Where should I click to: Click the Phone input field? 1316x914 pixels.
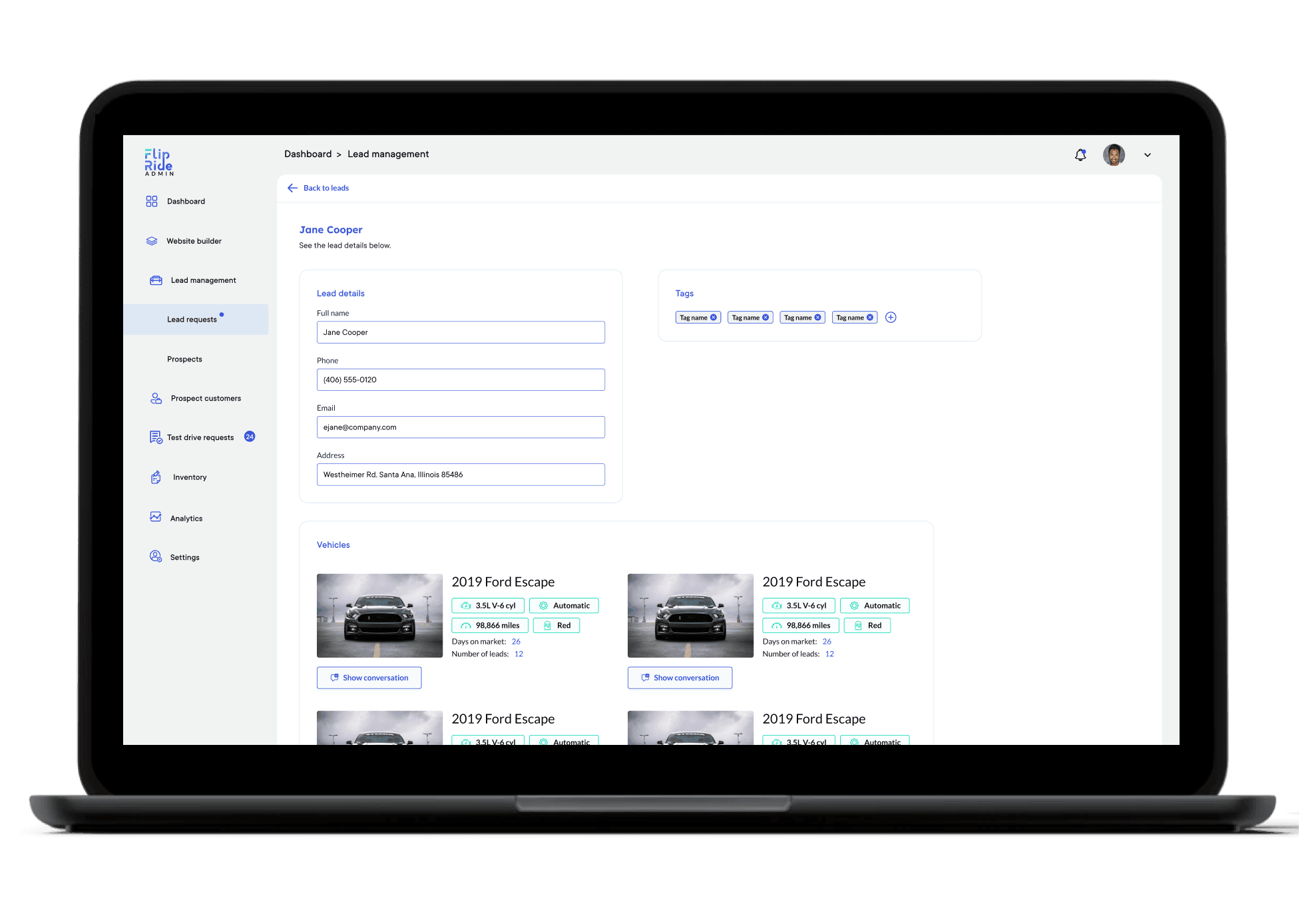pos(461,379)
